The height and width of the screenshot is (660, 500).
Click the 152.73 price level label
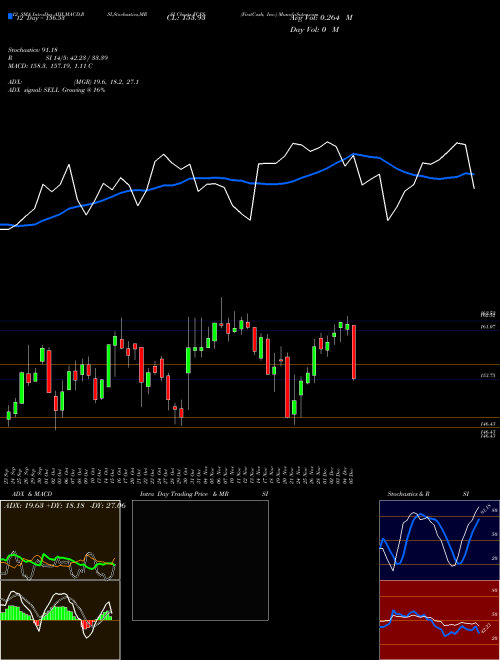coord(488,375)
